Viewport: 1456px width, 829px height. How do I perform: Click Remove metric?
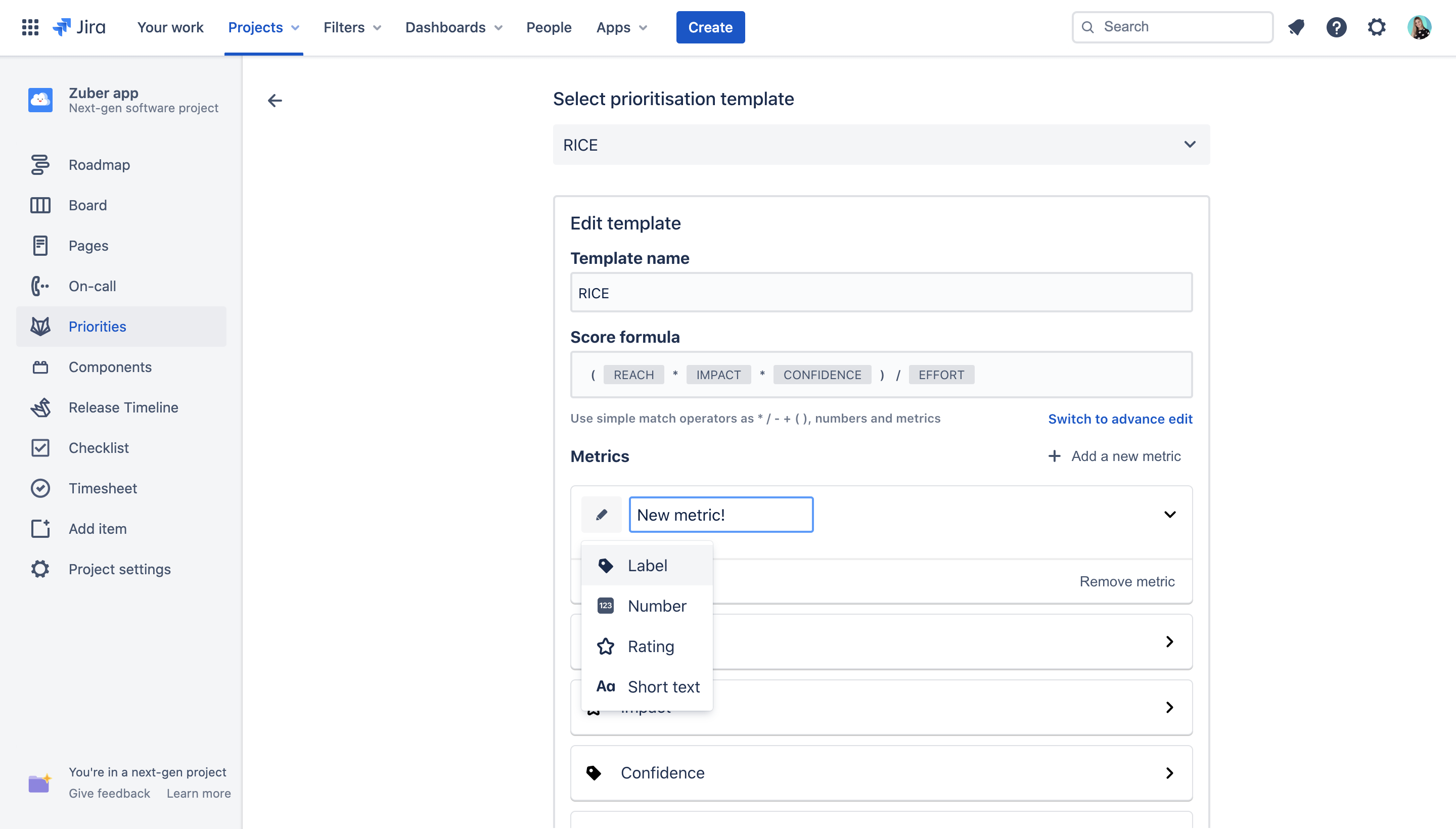click(1126, 581)
